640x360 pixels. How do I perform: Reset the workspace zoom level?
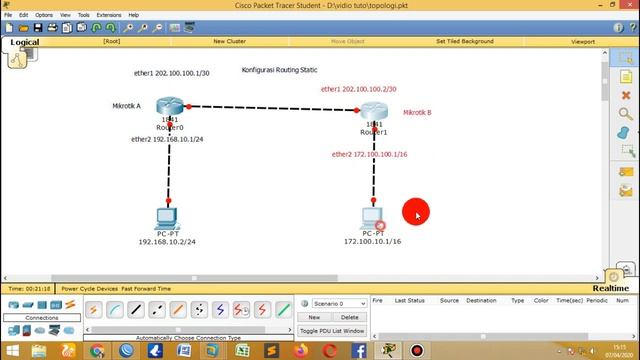click(x=143, y=28)
